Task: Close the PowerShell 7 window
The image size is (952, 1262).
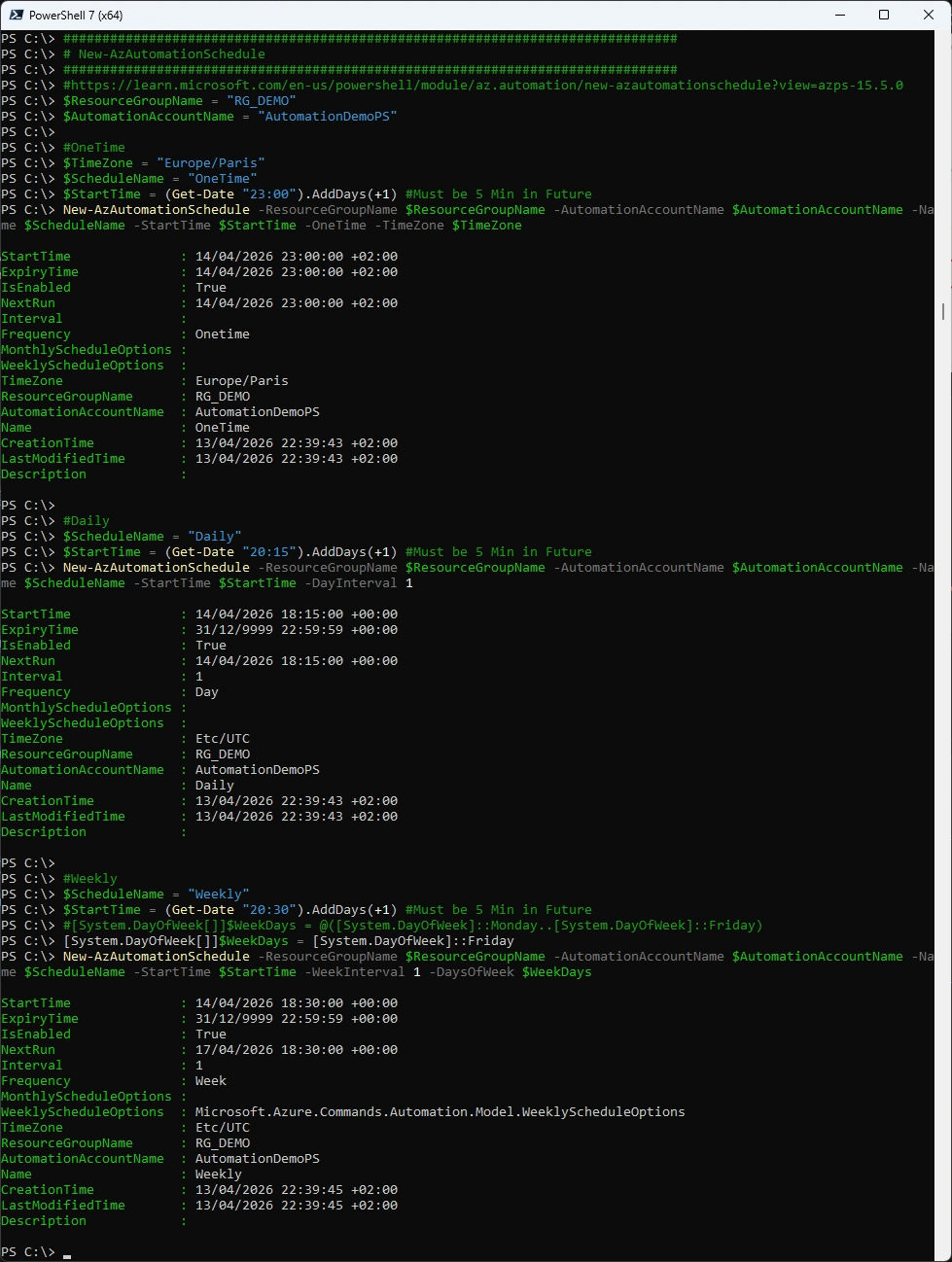Action: pos(929,15)
